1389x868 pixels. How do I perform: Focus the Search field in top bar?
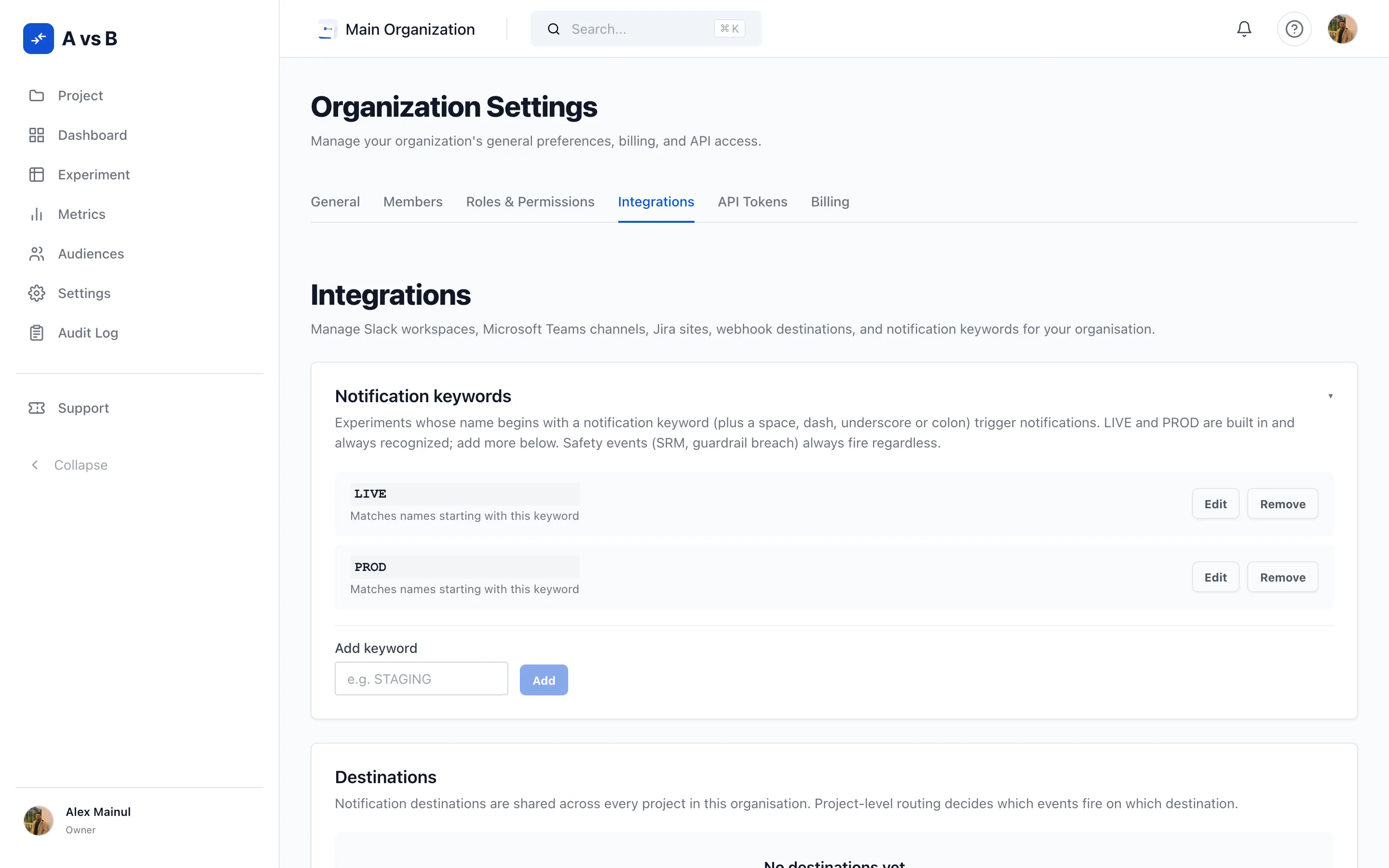[646, 29]
